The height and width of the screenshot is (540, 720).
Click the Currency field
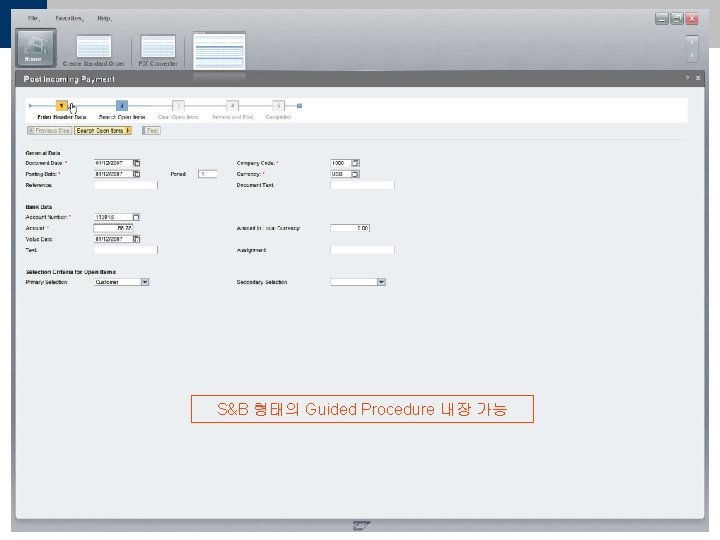(x=341, y=174)
